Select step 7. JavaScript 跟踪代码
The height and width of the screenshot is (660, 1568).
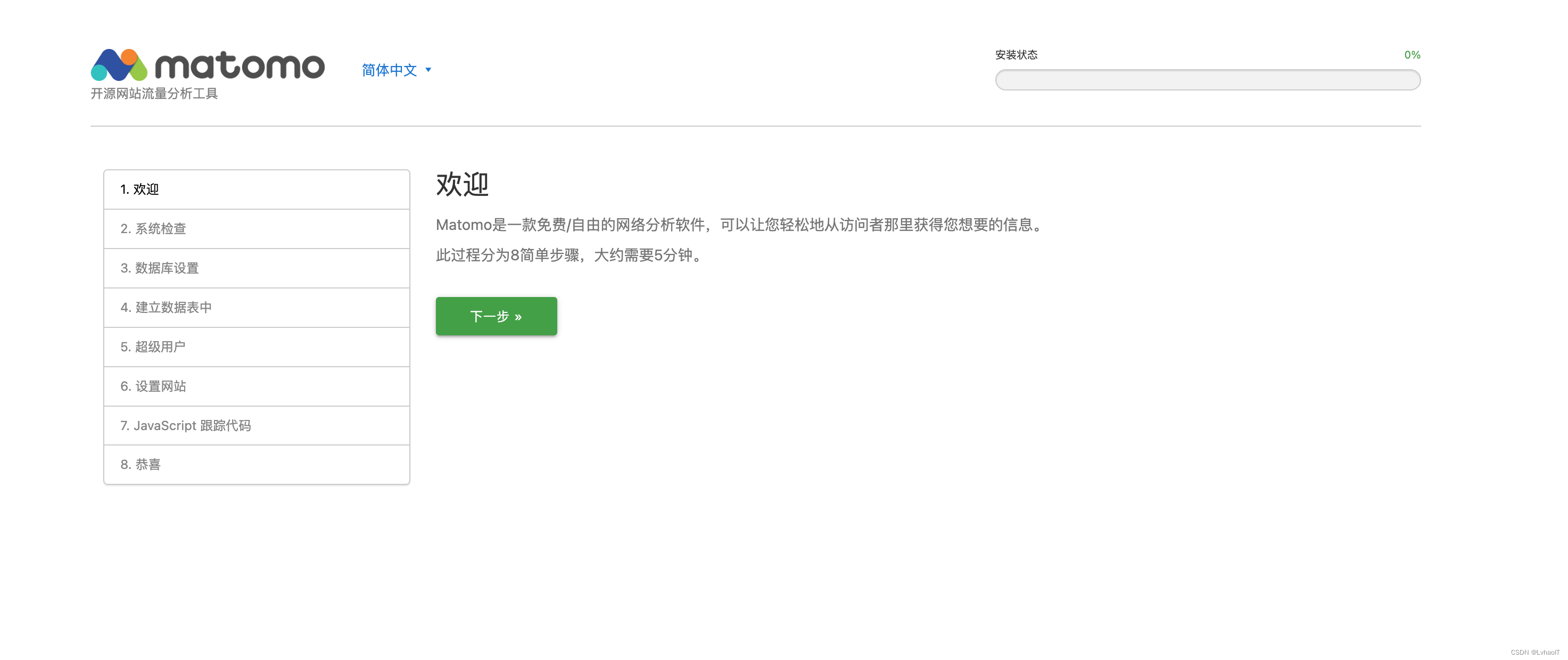(x=256, y=425)
